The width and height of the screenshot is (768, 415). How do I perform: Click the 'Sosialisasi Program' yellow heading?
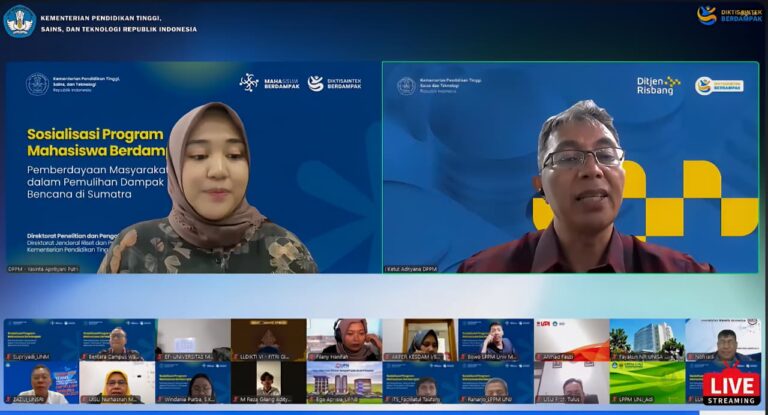click(x=95, y=134)
